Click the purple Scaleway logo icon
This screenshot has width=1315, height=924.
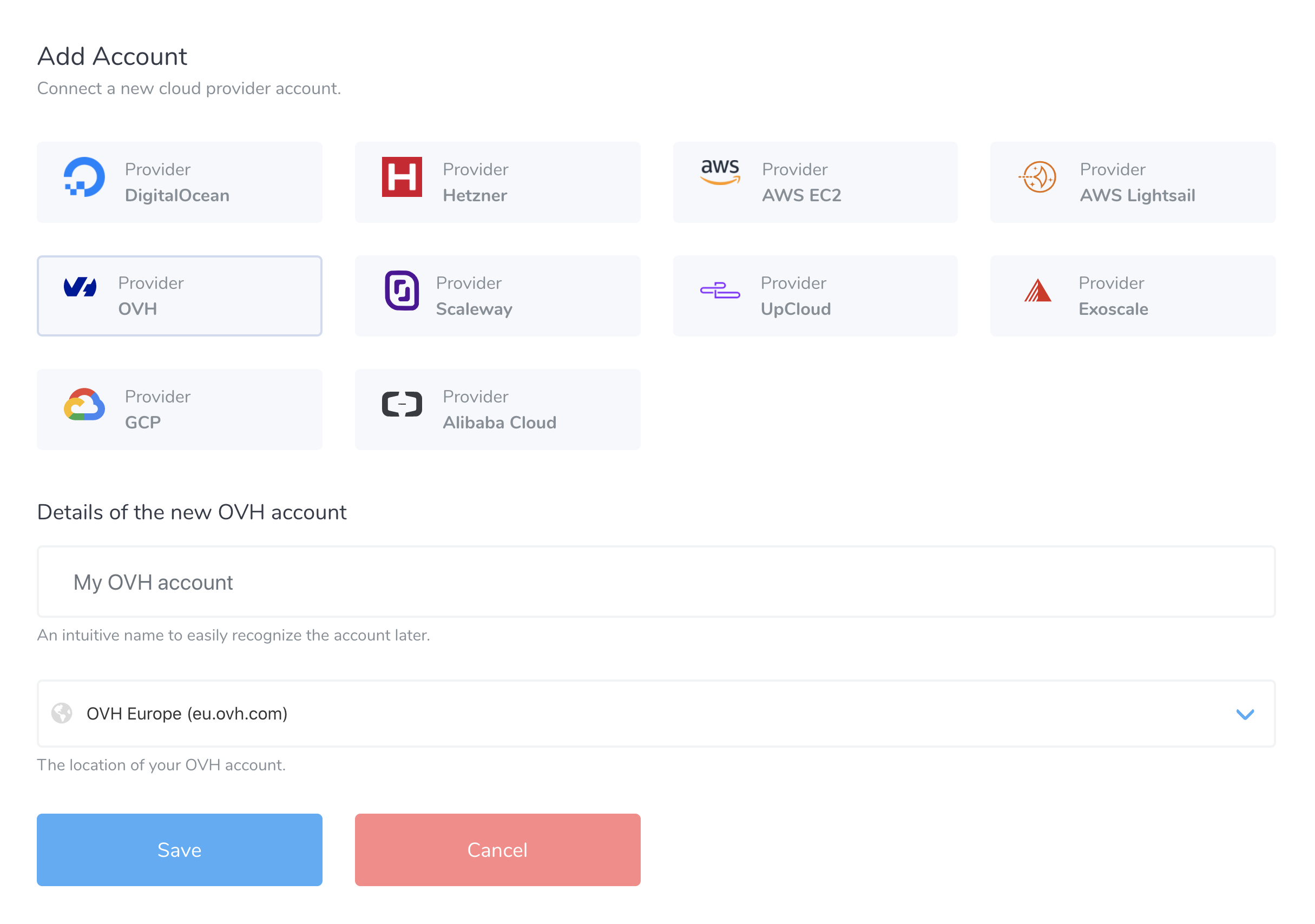click(402, 291)
